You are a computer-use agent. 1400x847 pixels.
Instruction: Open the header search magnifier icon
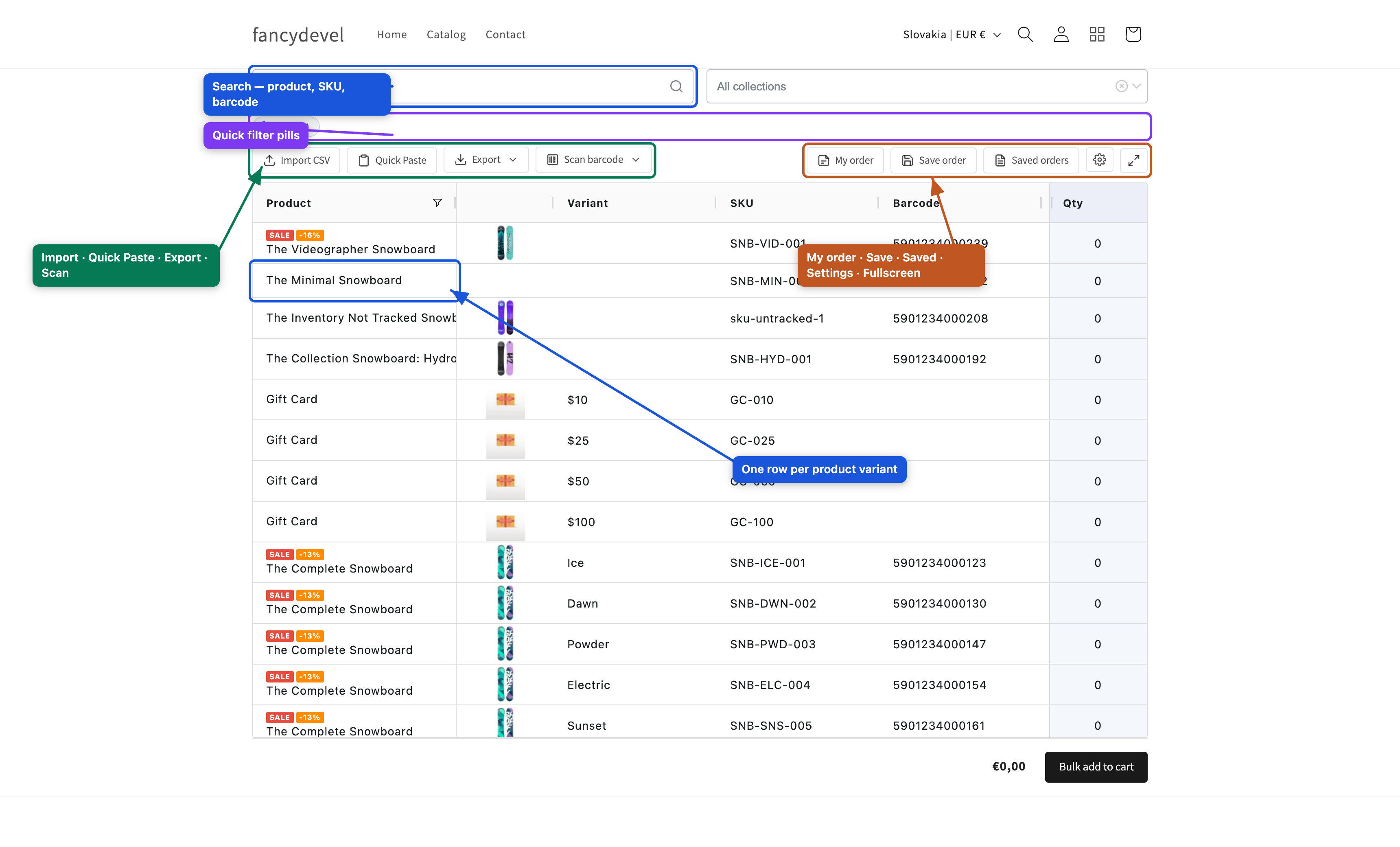point(1025,34)
